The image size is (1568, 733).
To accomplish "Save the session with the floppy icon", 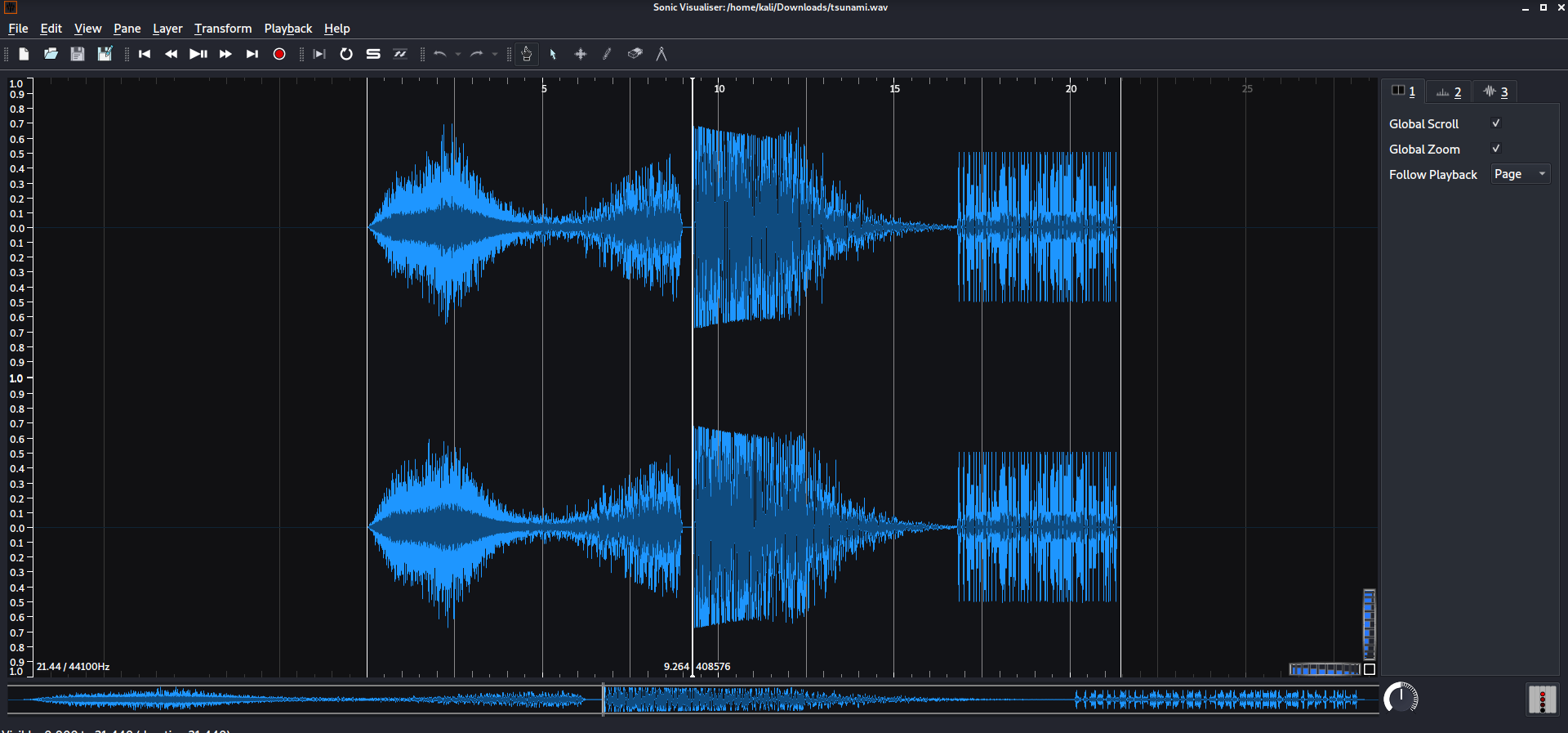I will (78, 54).
